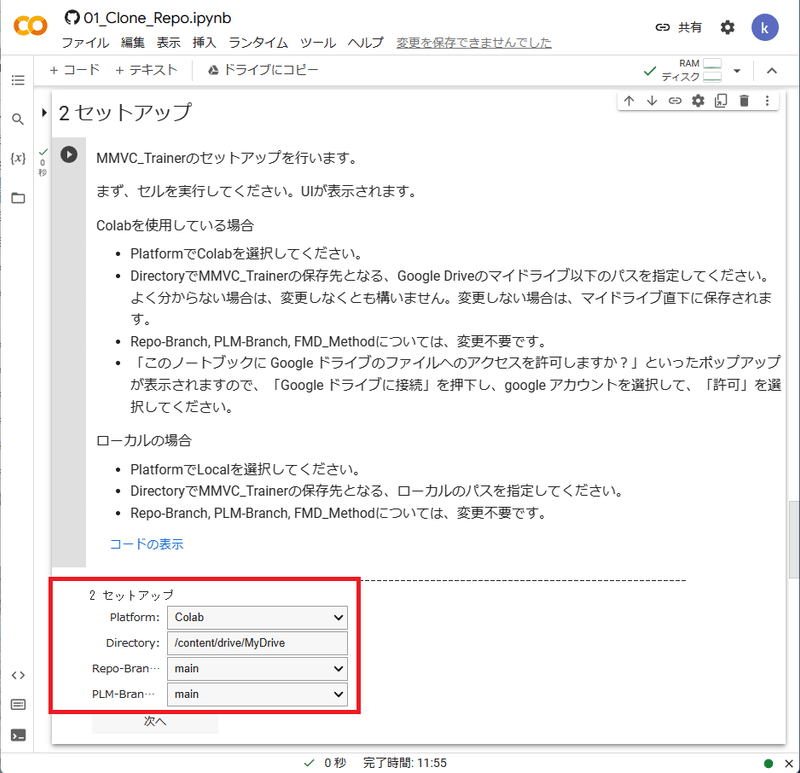The width and height of the screenshot is (800, 773).
Task: Open the 編集 menu
Action: click(133, 43)
